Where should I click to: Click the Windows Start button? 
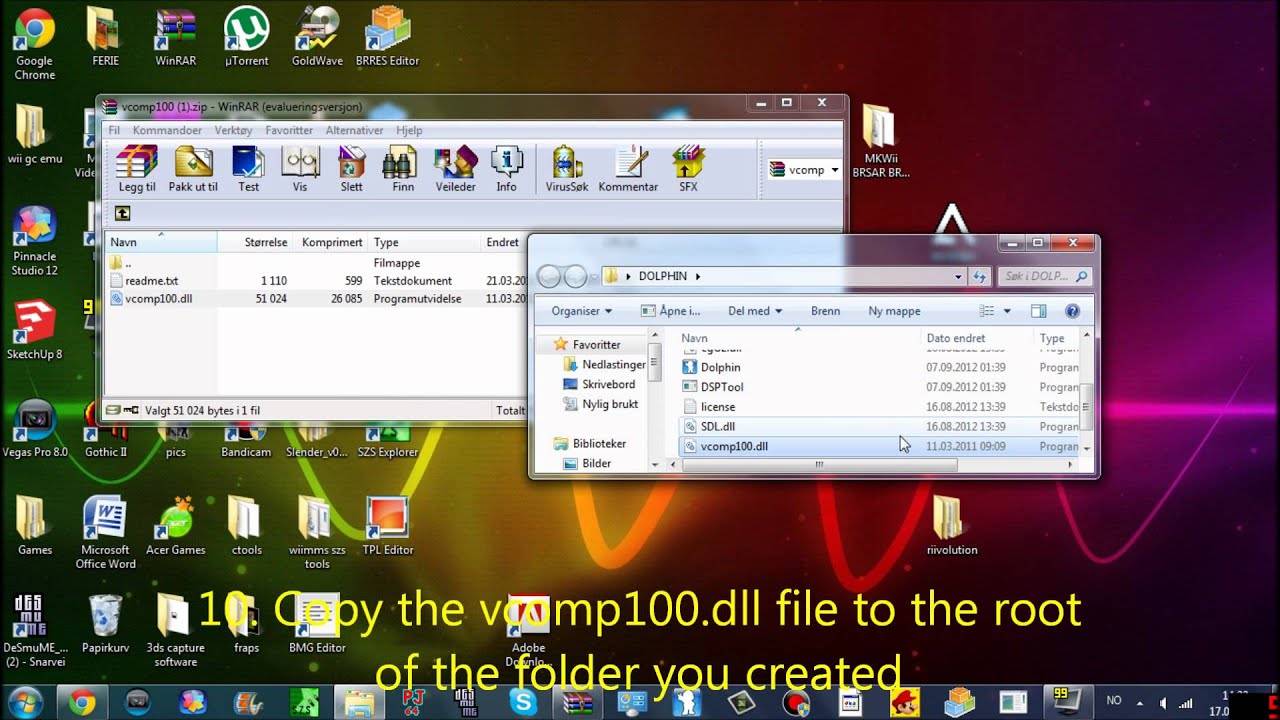point(26,702)
